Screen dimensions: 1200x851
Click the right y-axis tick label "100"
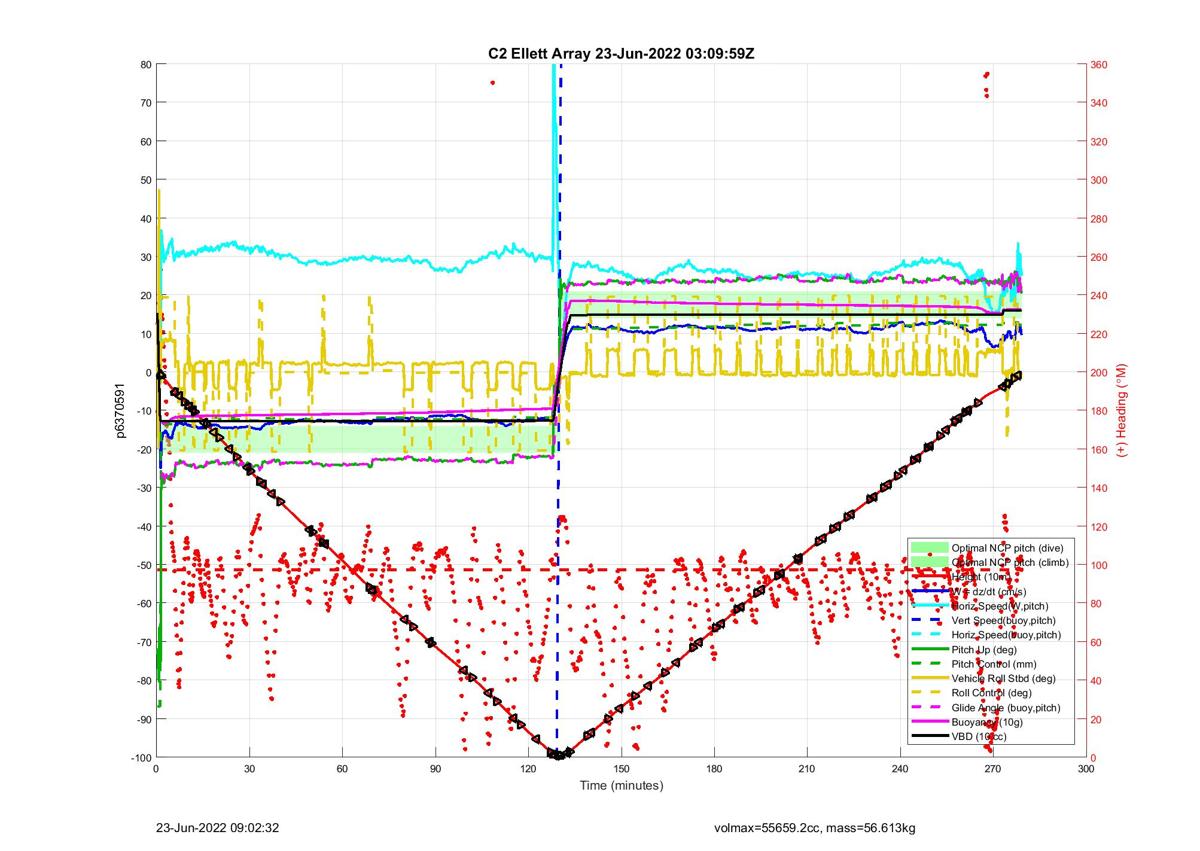click(1100, 565)
